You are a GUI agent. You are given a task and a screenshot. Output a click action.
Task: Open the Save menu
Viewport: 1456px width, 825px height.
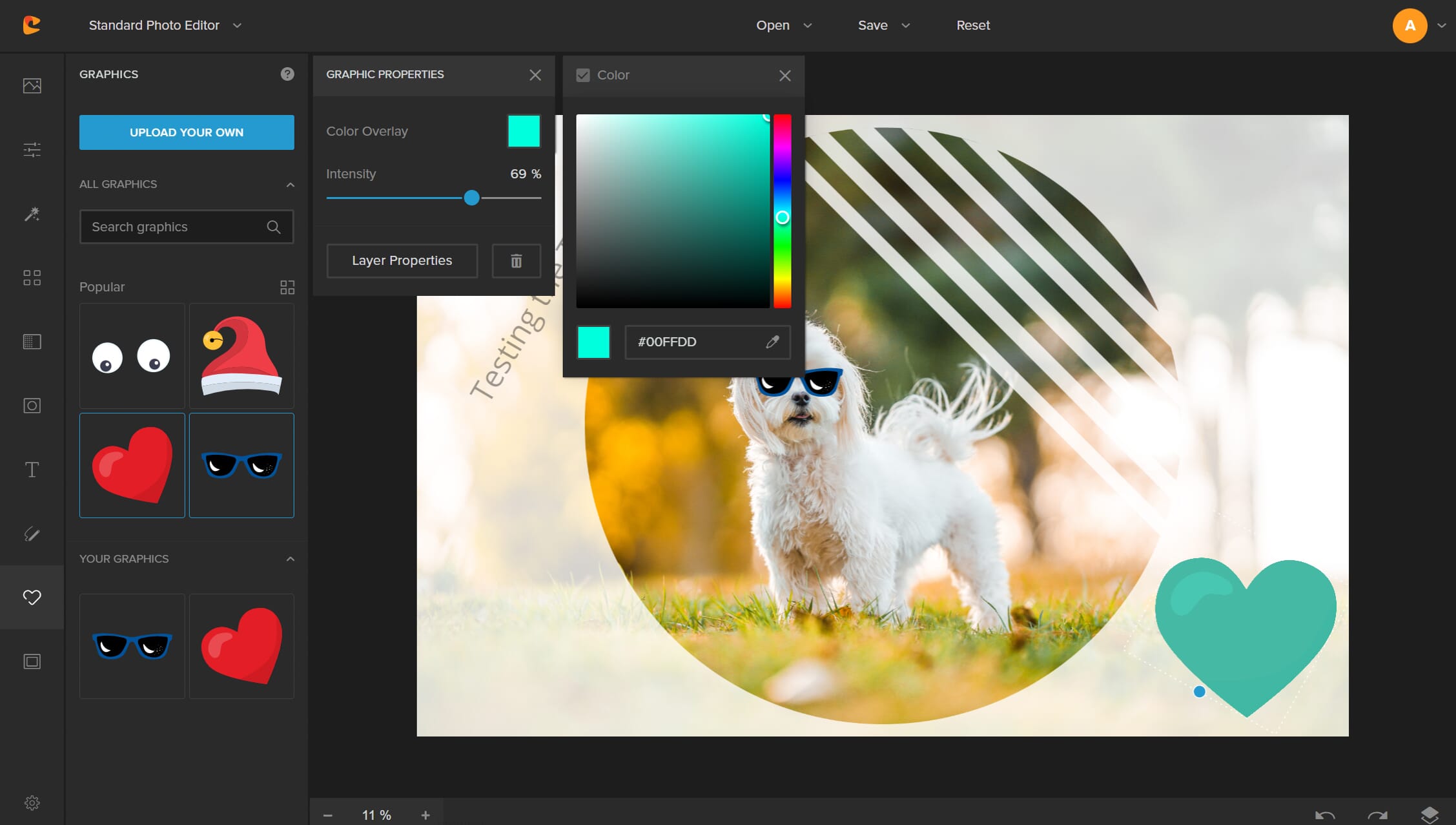[883, 25]
